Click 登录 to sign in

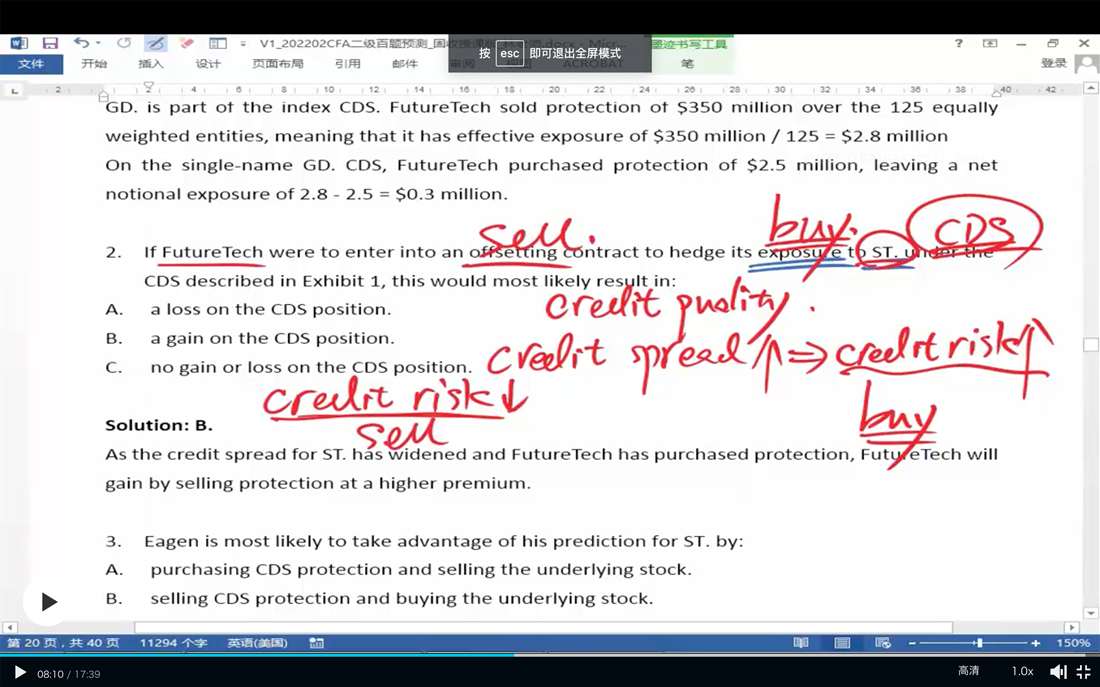click(x=1053, y=63)
